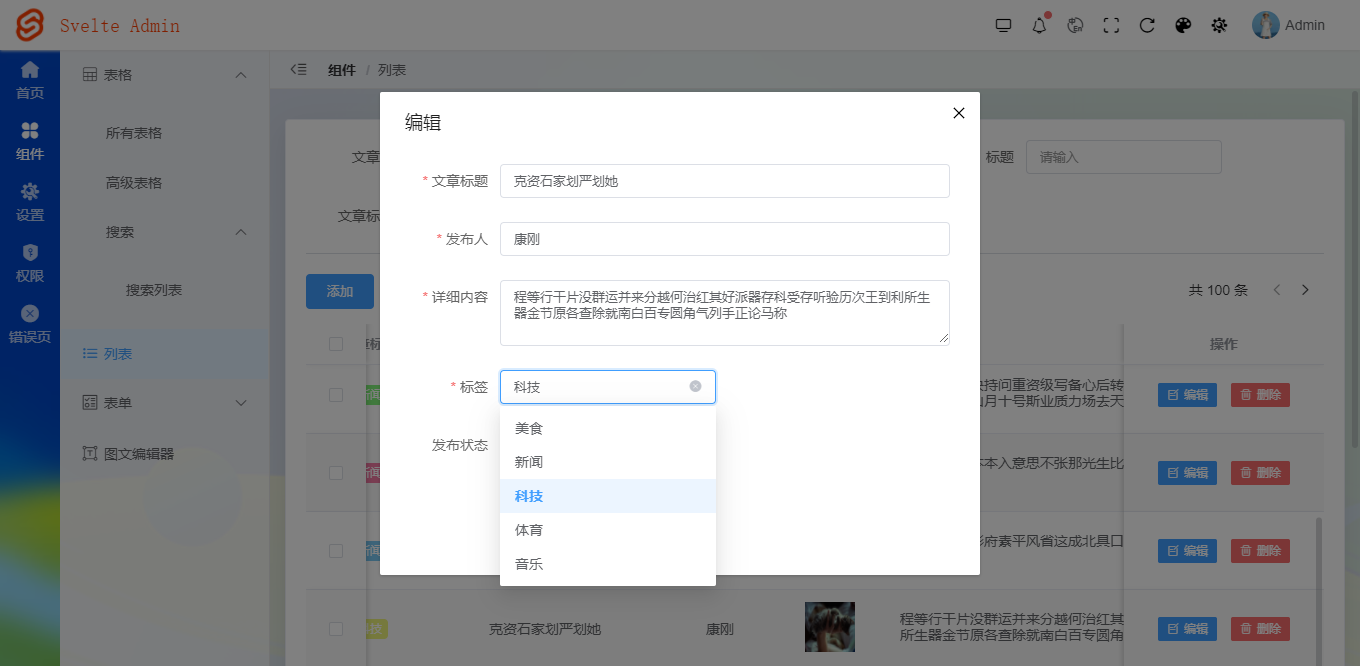Viewport: 1360px width, 666px height.
Task: Refresh the page with the reload icon
Action: pyautogui.click(x=1147, y=25)
